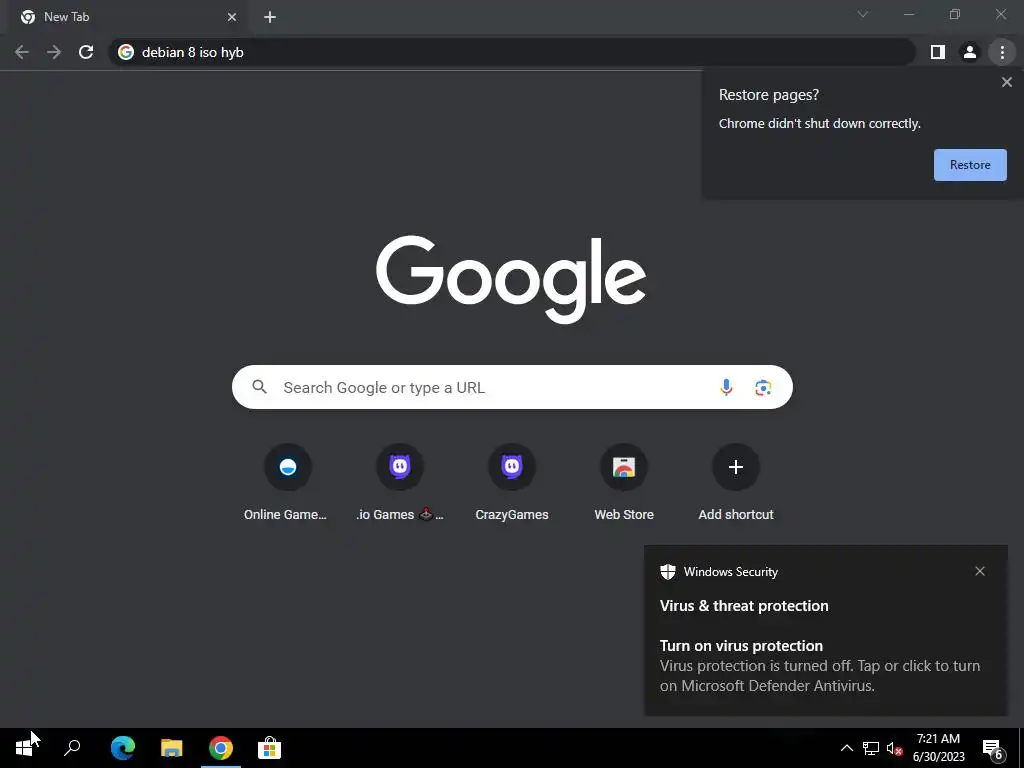Restore down the Chrome window
The image size is (1024, 768).
coord(955,14)
